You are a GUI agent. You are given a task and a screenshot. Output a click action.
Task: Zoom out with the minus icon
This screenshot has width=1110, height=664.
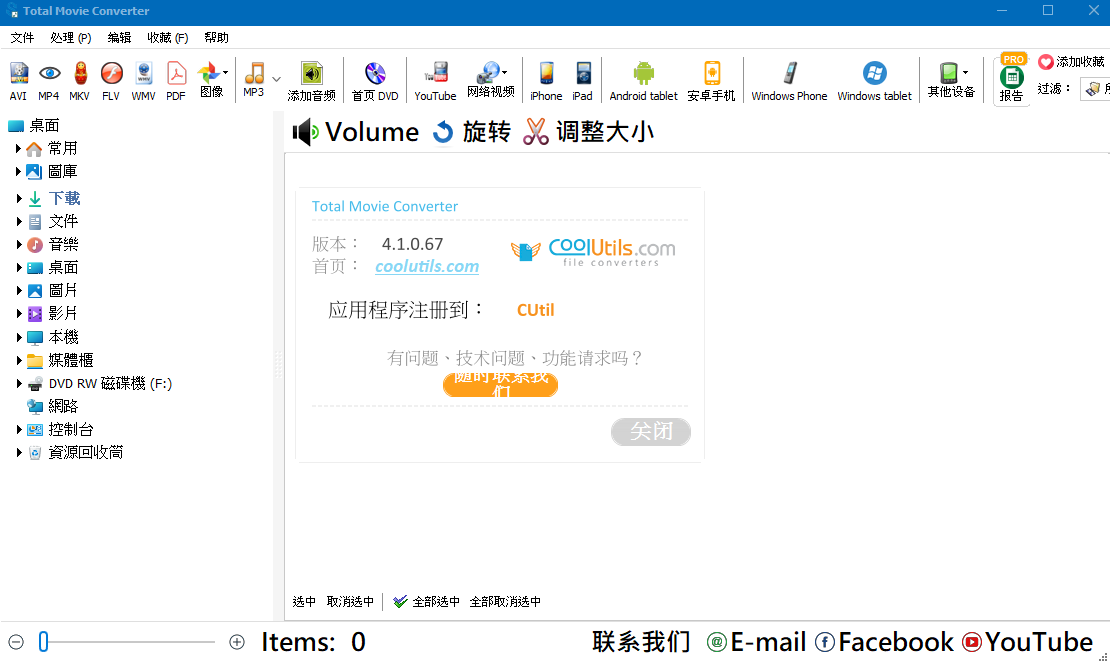(16, 642)
